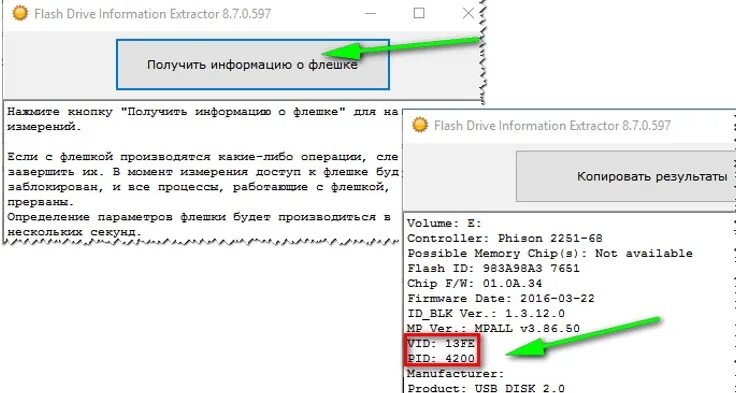Click the "Chip F/W: 01.0A.34" line
The width and height of the screenshot is (736, 393).
[475, 284]
